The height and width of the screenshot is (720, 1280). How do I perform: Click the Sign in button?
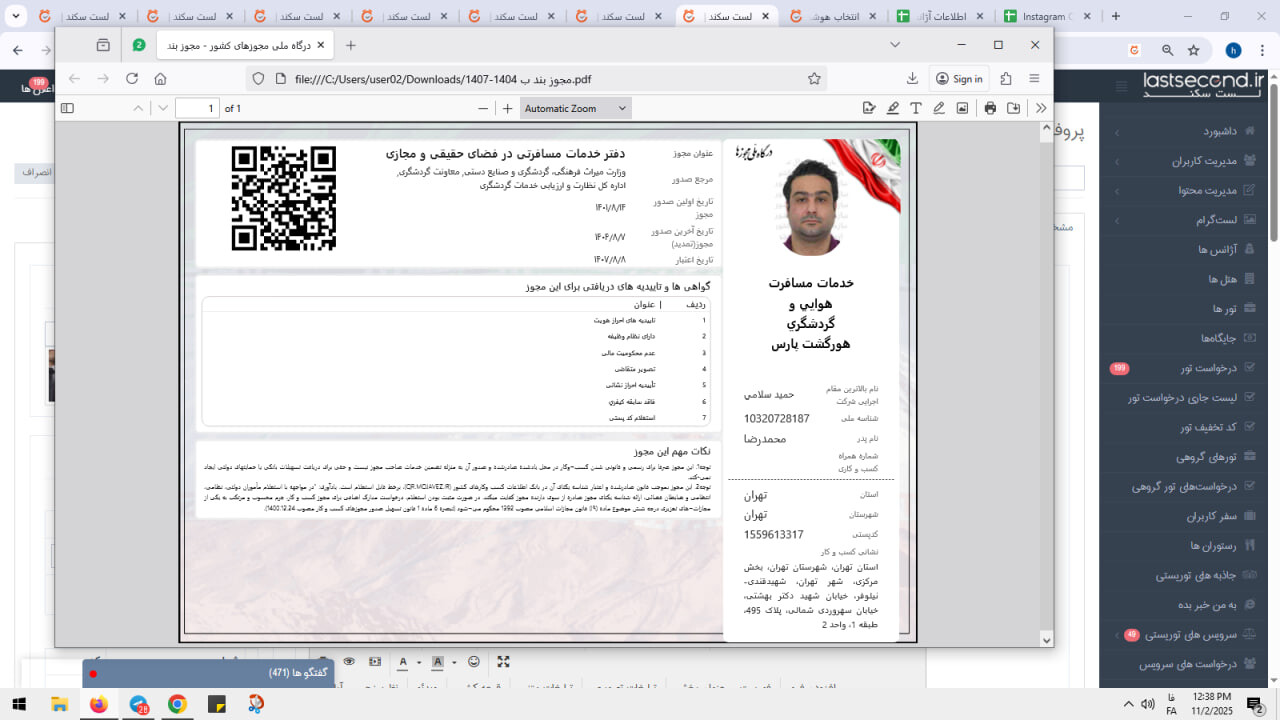pyautogui.click(x=958, y=79)
